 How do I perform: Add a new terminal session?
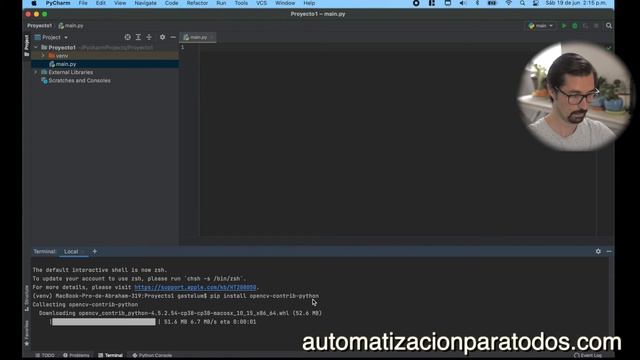[x=95, y=251]
